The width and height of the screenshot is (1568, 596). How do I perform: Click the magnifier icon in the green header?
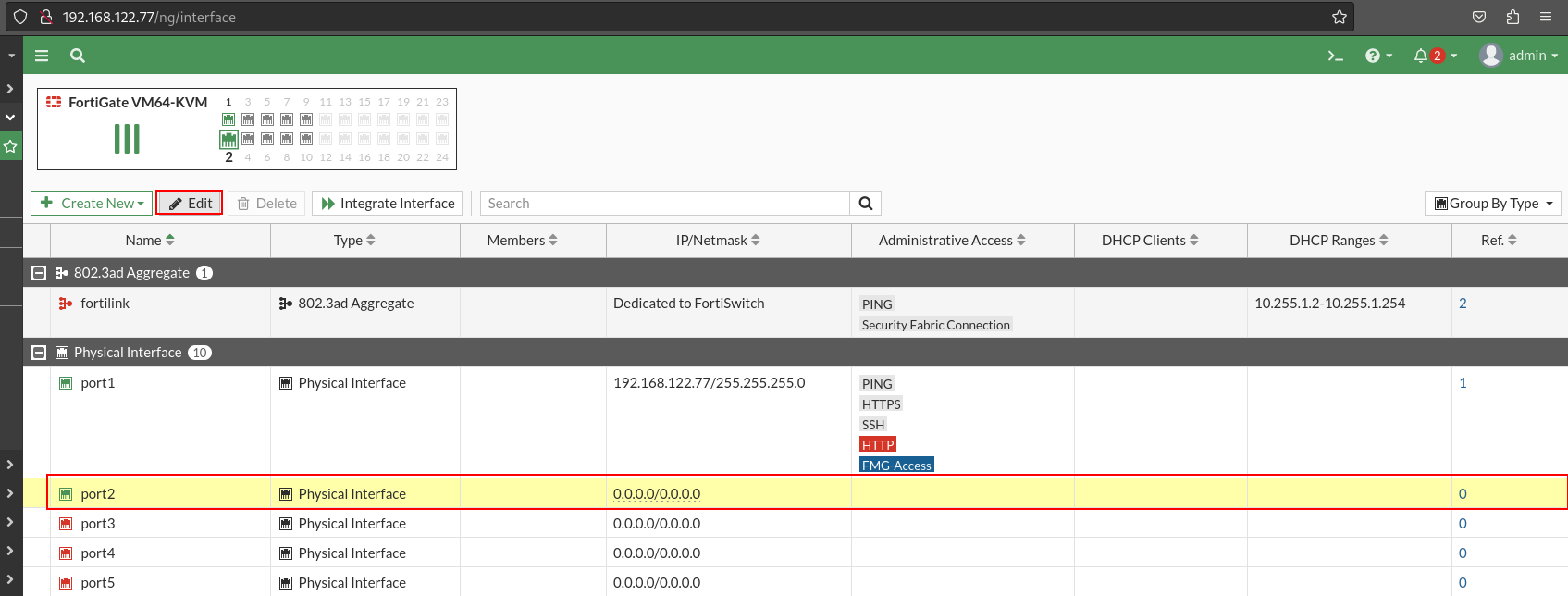pyautogui.click(x=78, y=56)
